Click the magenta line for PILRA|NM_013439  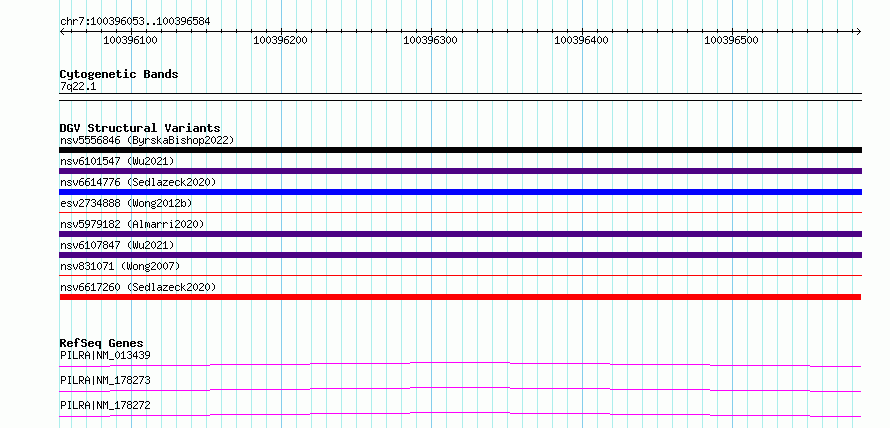[x=460, y=364]
